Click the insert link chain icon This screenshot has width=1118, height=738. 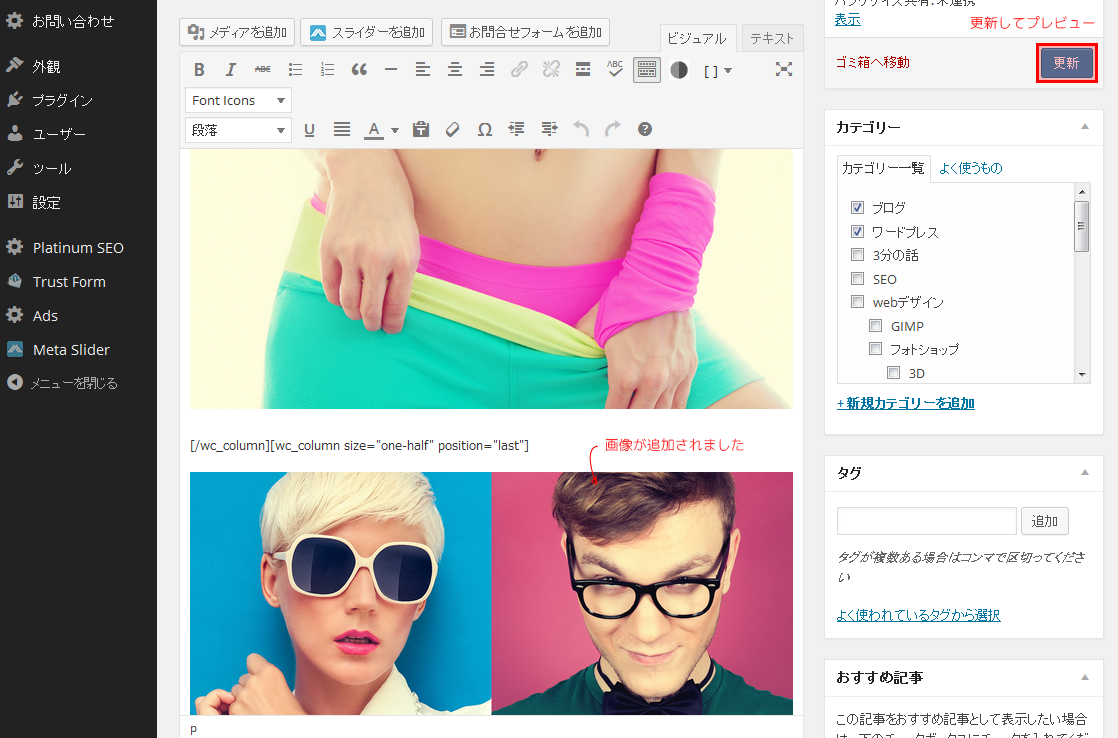tap(519, 70)
